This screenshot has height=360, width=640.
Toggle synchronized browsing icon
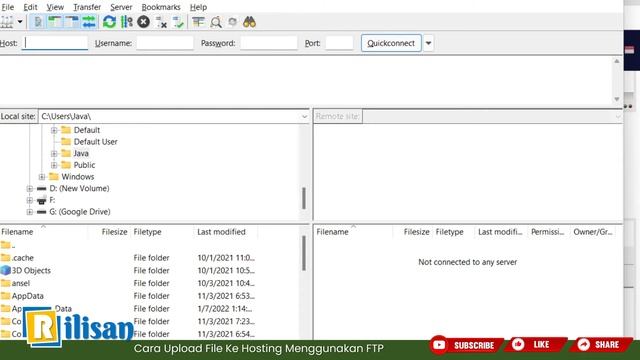click(x=232, y=22)
